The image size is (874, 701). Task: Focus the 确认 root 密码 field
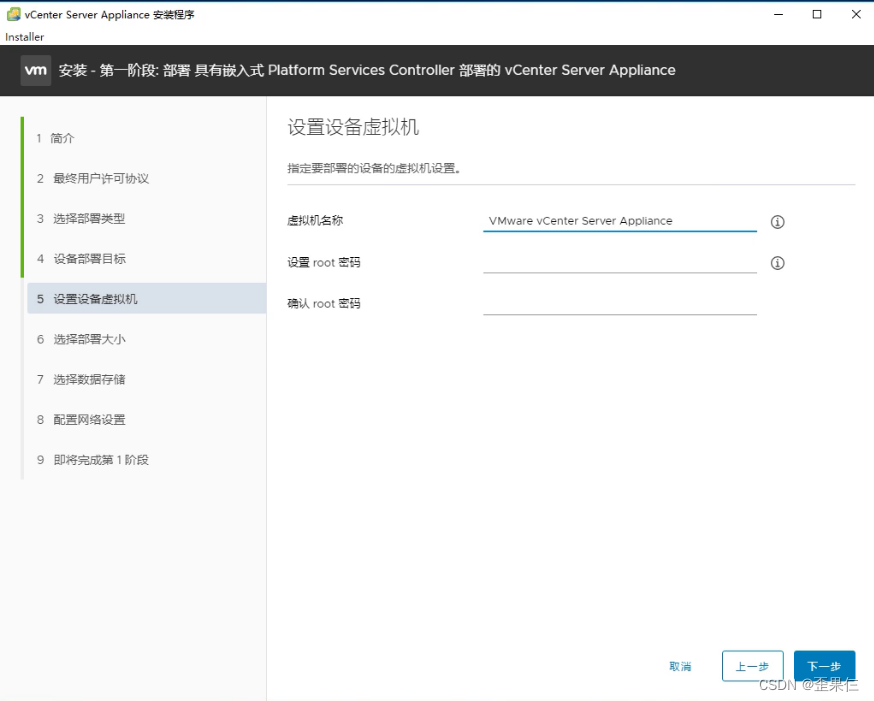click(620, 304)
